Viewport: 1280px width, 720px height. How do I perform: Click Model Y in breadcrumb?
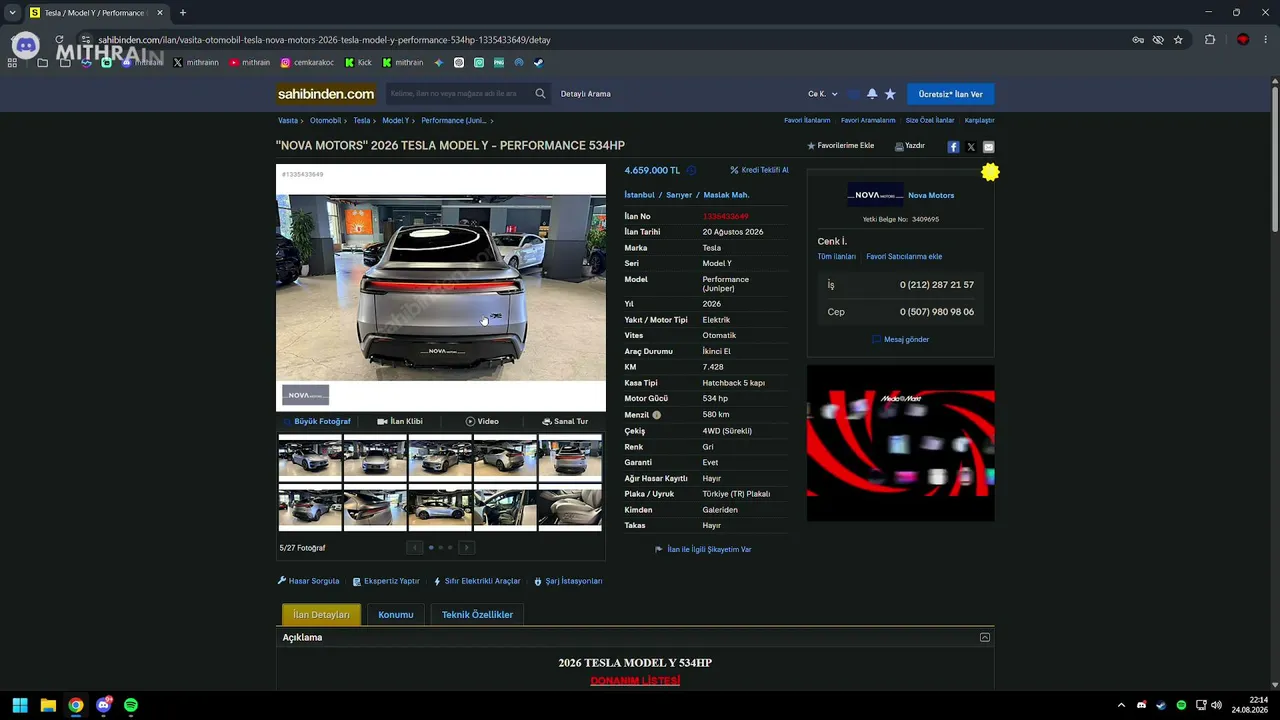coord(396,121)
